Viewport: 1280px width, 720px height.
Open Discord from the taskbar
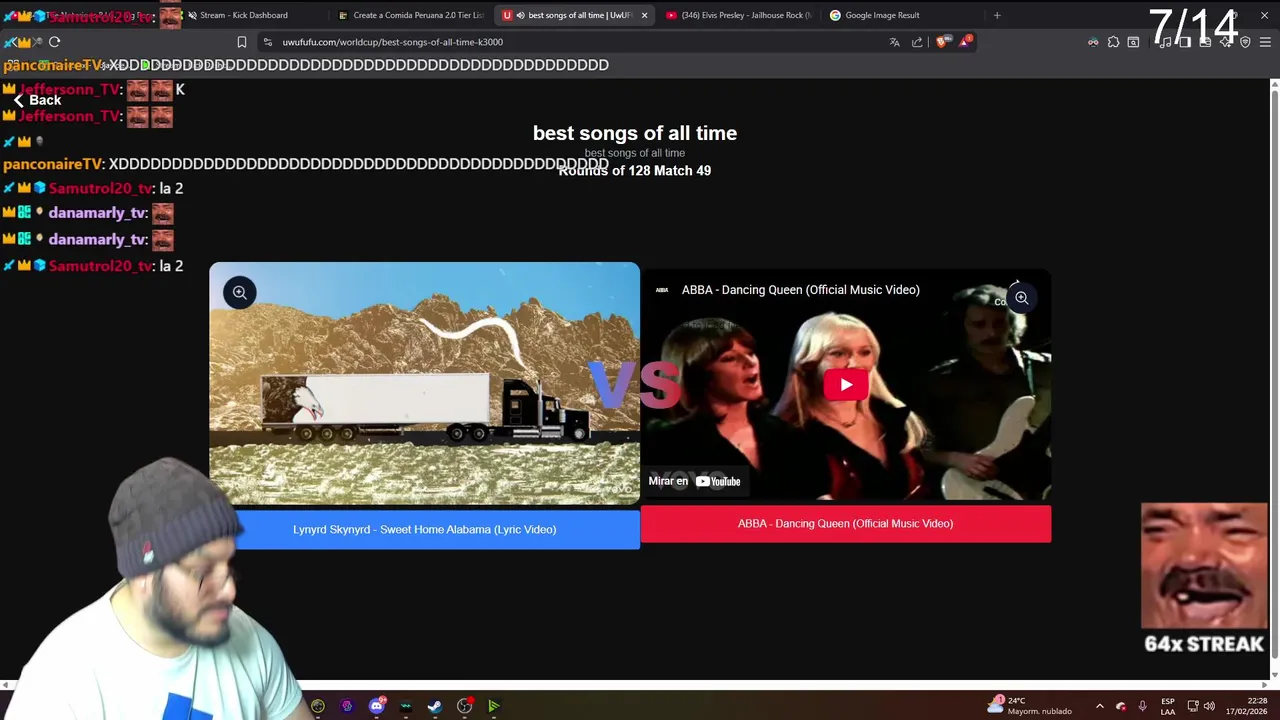376,706
